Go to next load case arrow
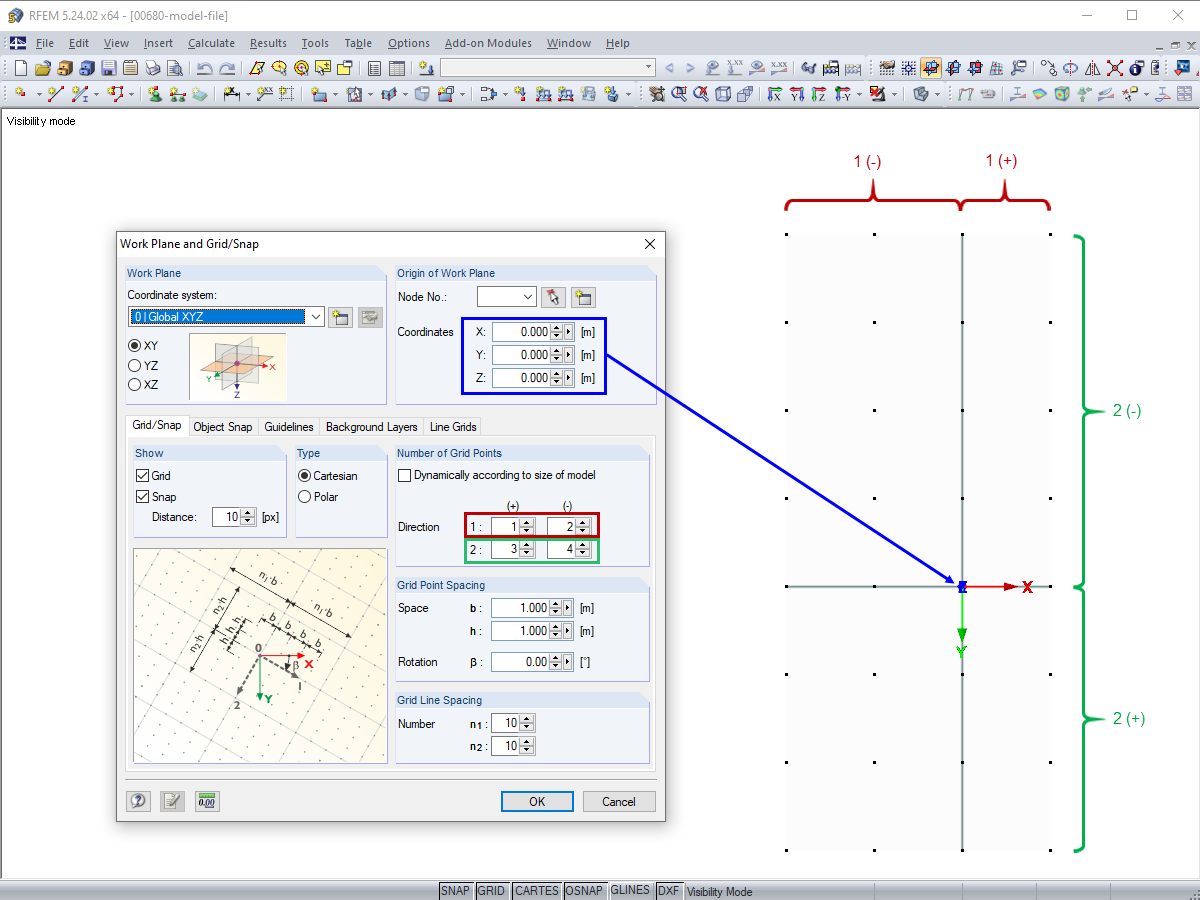Viewport: 1200px width, 900px height. [x=690, y=68]
